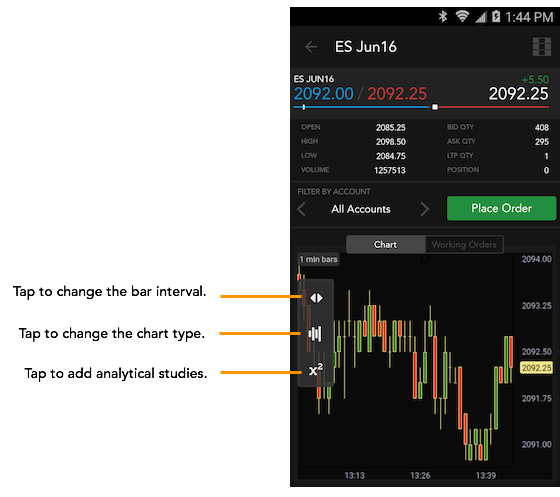The height and width of the screenshot is (497, 560).
Task: Add analytical studies with x² icon
Action: [x=316, y=370]
